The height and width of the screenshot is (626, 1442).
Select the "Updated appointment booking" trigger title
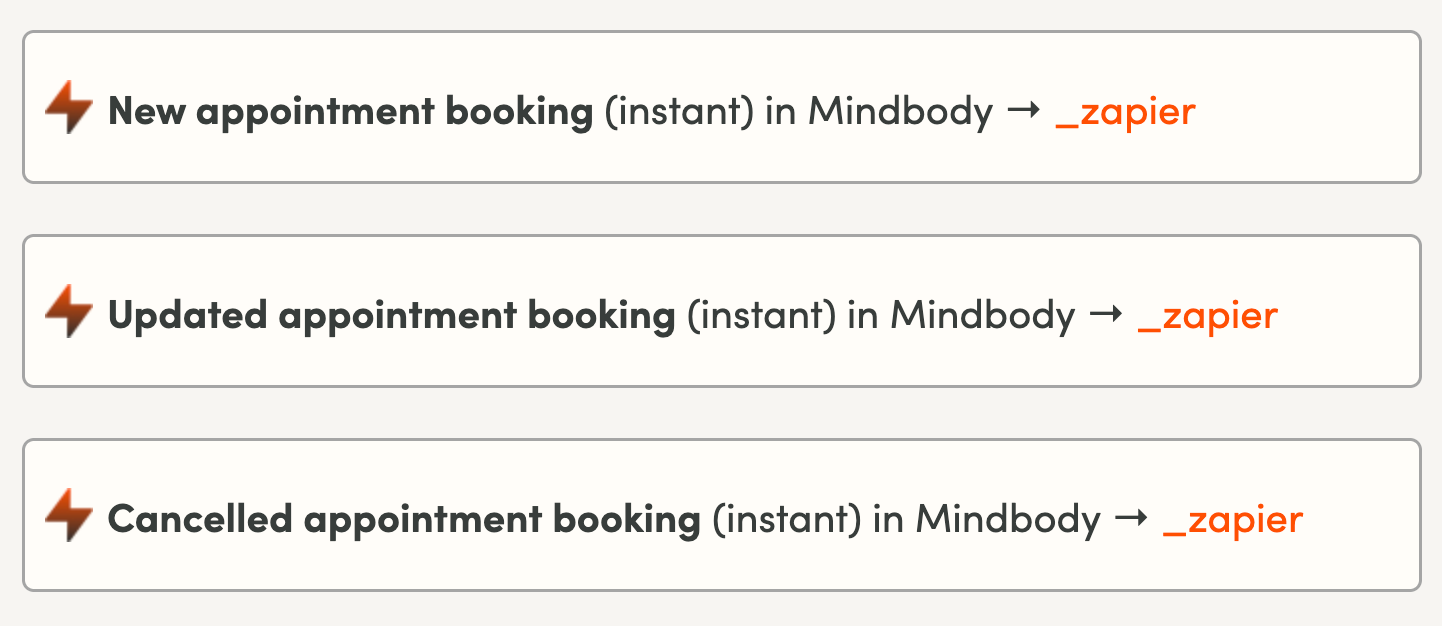tap(391, 315)
